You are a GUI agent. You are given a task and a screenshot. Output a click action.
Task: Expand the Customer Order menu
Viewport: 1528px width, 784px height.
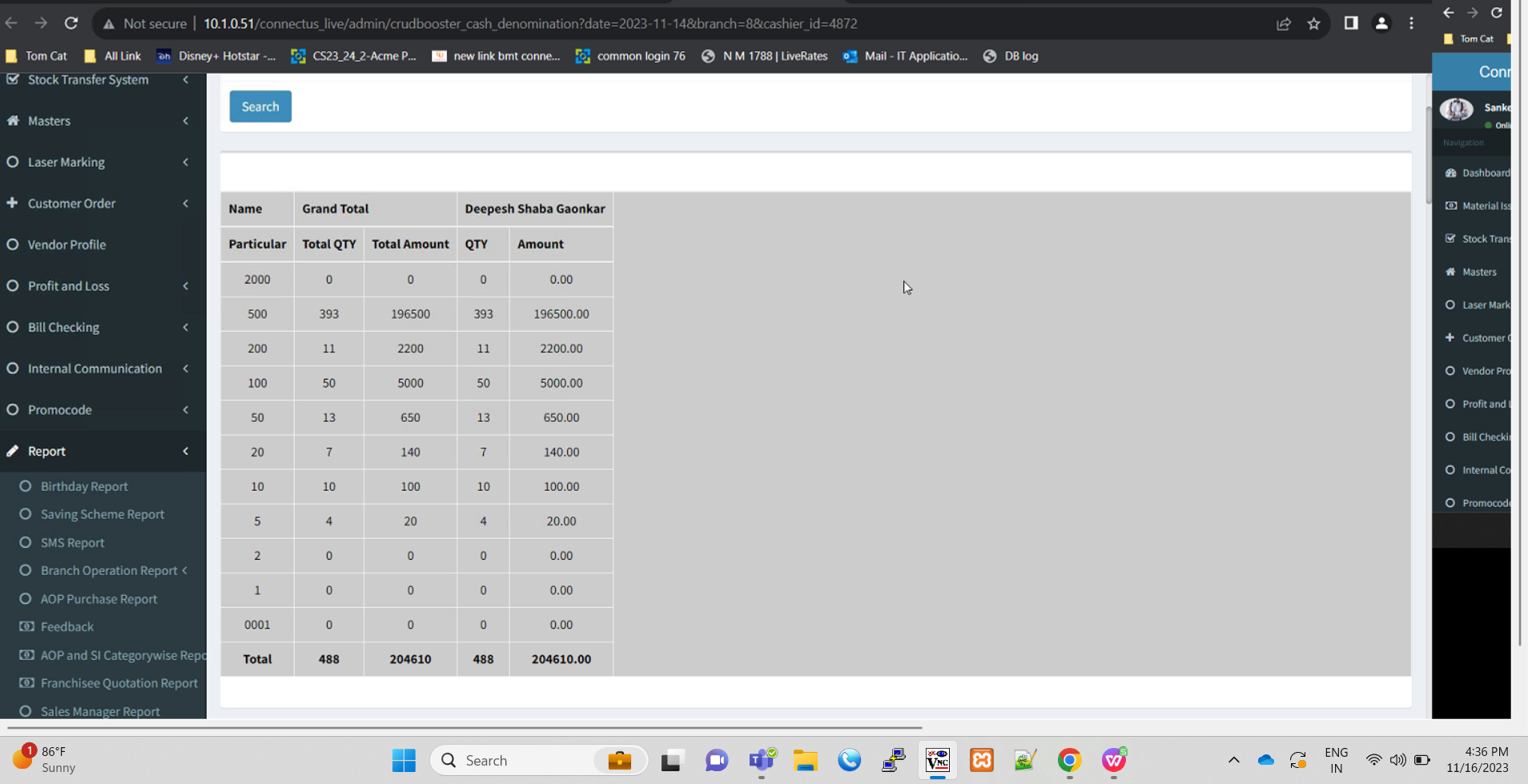[x=103, y=203]
